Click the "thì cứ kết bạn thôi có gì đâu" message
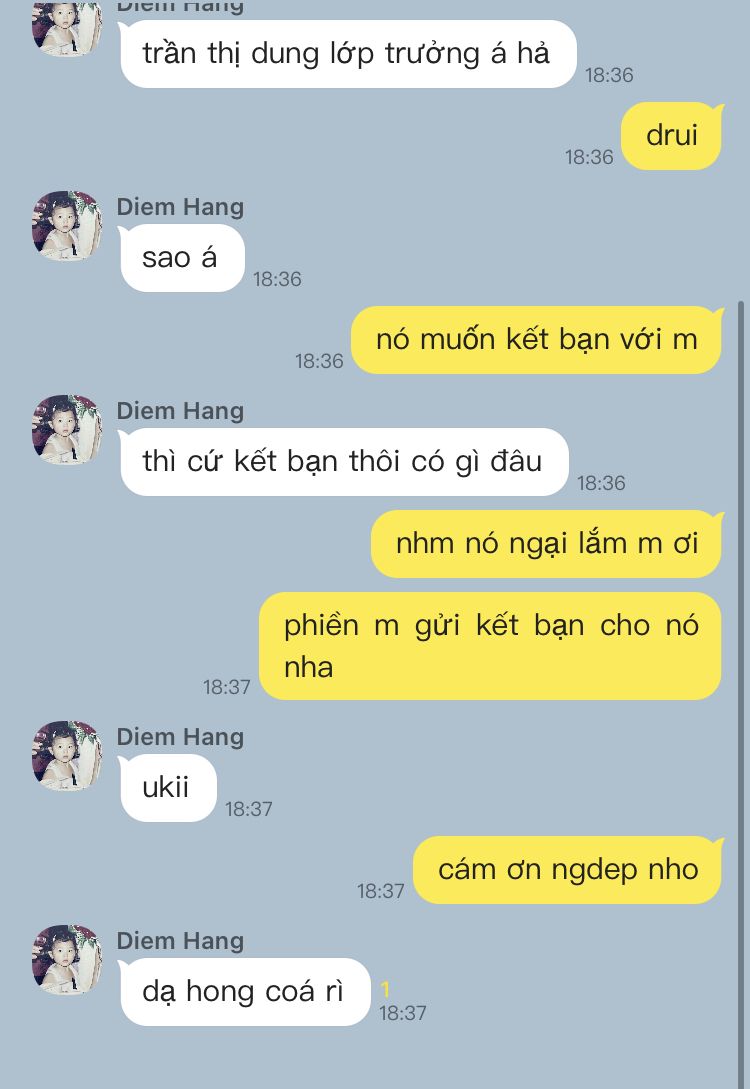Viewport: 750px width, 1089px height. coord(344,462)
